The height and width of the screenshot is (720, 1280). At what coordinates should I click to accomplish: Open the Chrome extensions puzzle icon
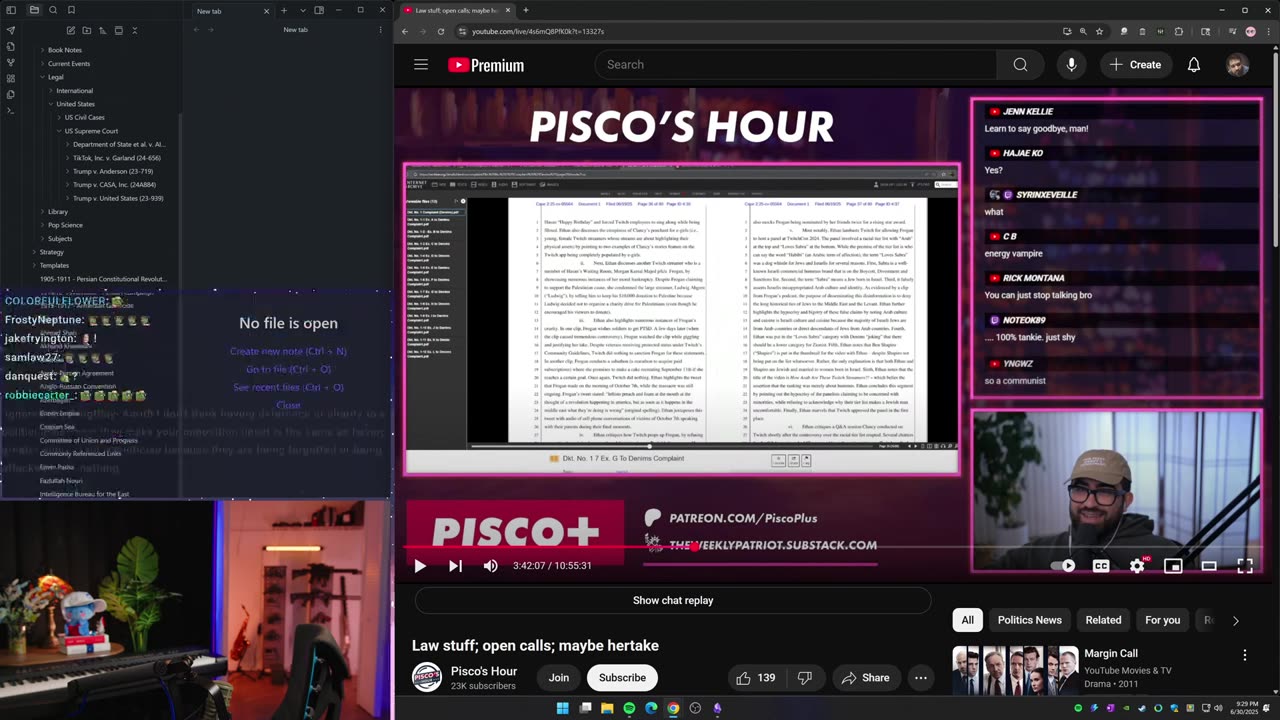1179,31
